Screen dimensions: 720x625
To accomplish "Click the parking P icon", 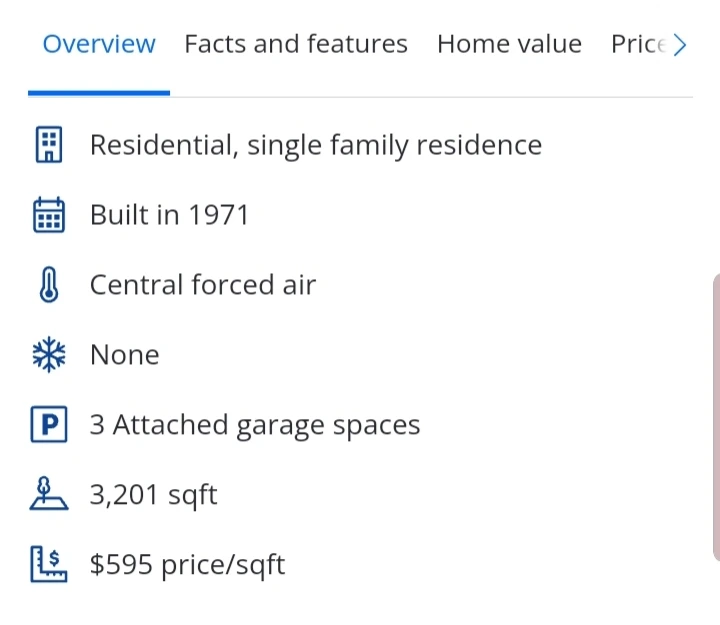I will pyautogui.click(x=48, y=426).
